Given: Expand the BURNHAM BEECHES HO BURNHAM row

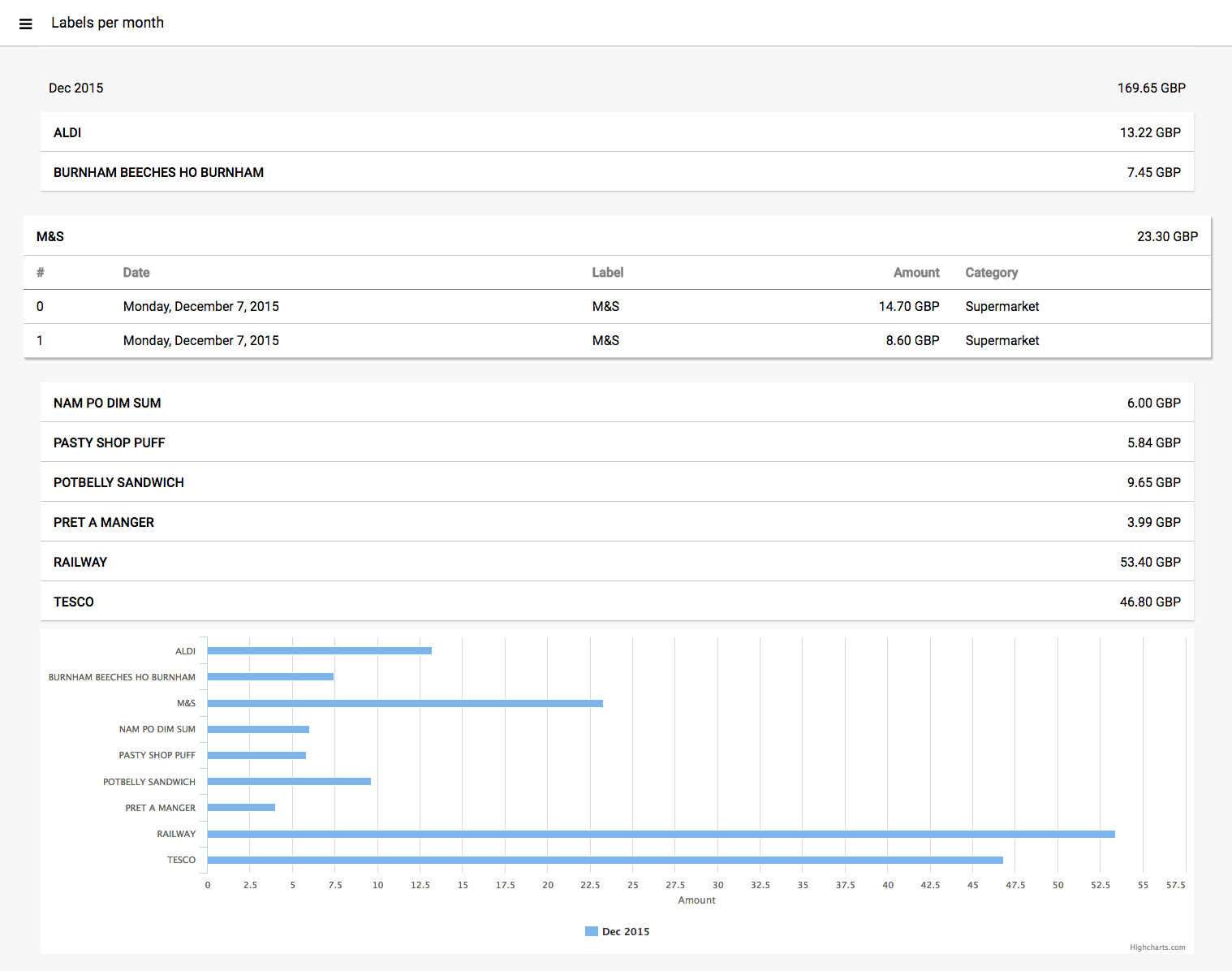Looking at the screenshot, I should 617,172.
